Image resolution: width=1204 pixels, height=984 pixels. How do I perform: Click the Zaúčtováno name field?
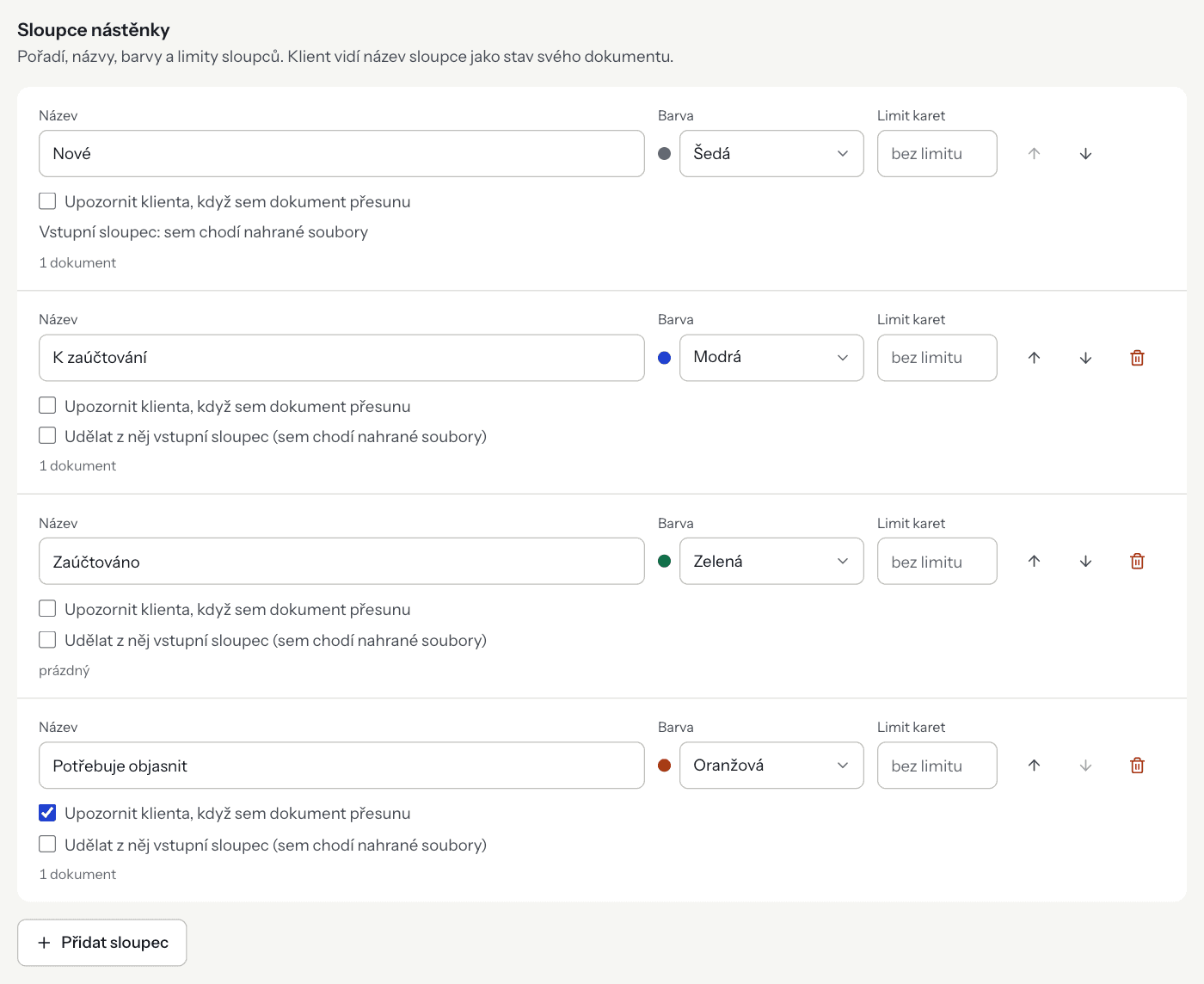[341, 562]
